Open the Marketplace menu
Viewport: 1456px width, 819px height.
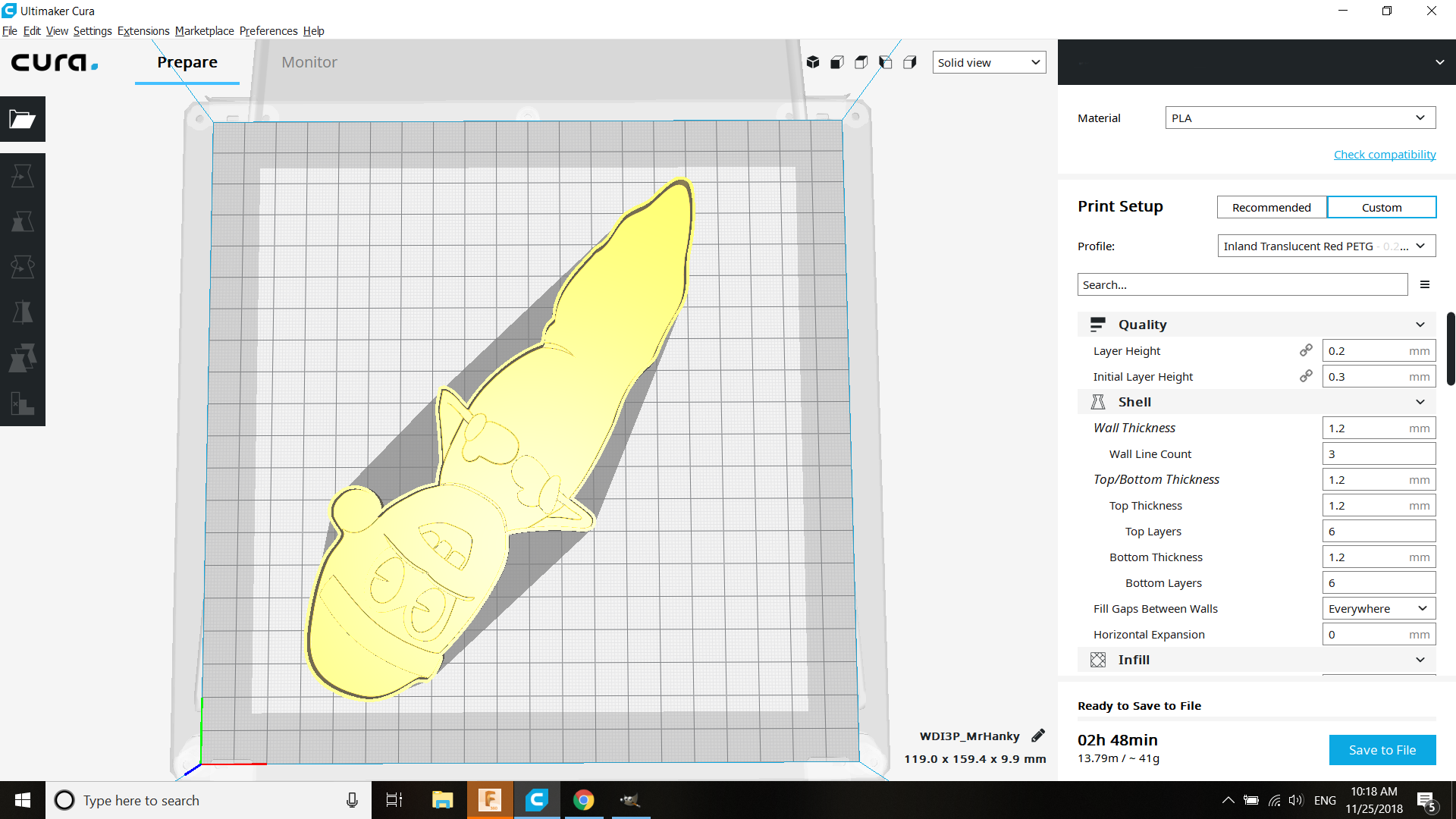point(204,31)
